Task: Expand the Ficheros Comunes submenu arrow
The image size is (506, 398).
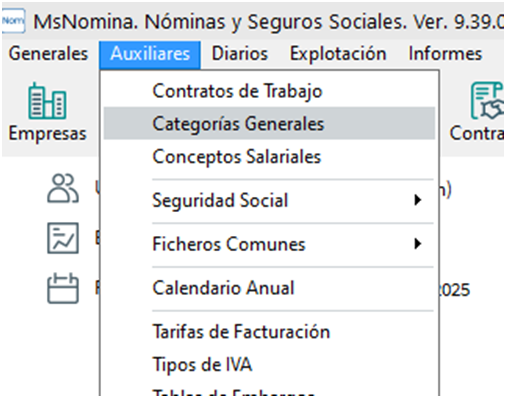Action: (417, 244)
